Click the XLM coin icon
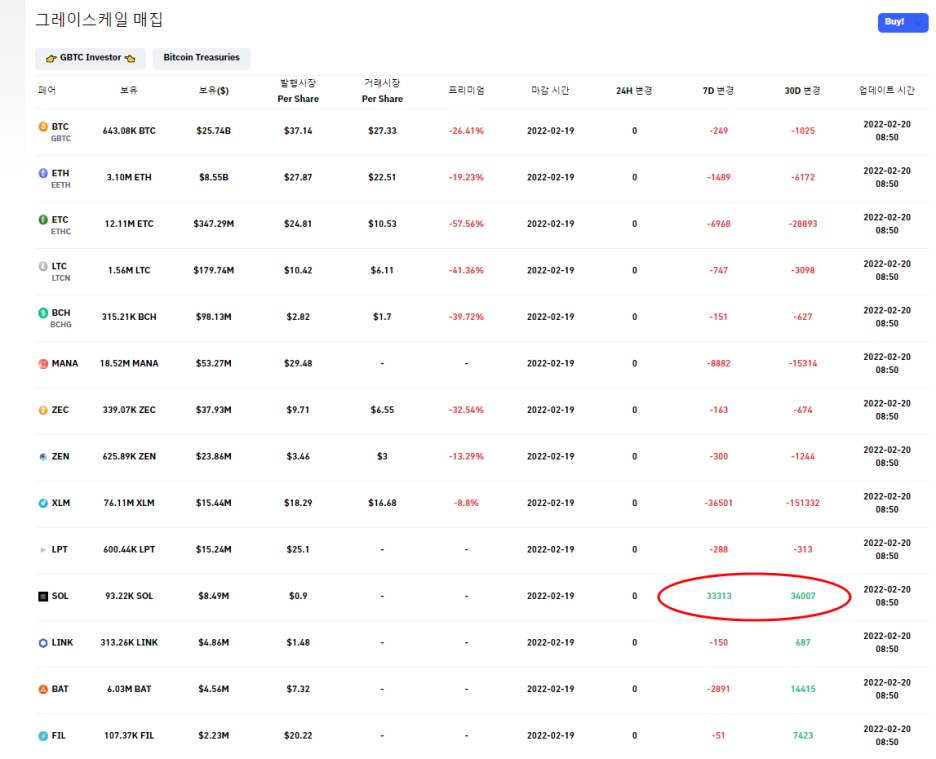This screenshot has width=936, height=759. coord(43,503)
